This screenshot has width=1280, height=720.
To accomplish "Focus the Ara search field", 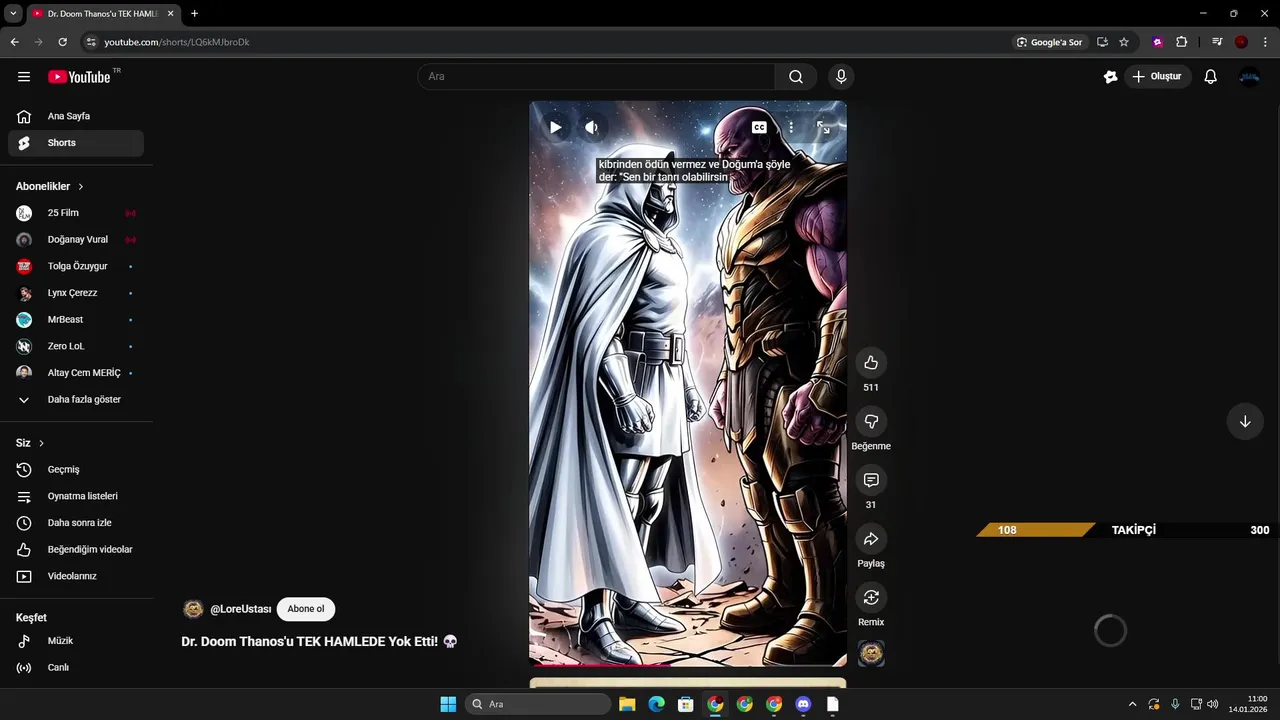I will point(596,77).
